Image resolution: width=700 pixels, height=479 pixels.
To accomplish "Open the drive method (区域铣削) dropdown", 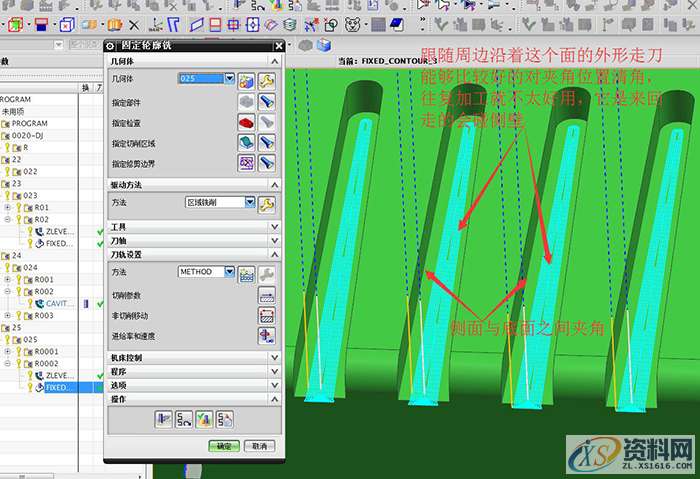I will point(251,203).
